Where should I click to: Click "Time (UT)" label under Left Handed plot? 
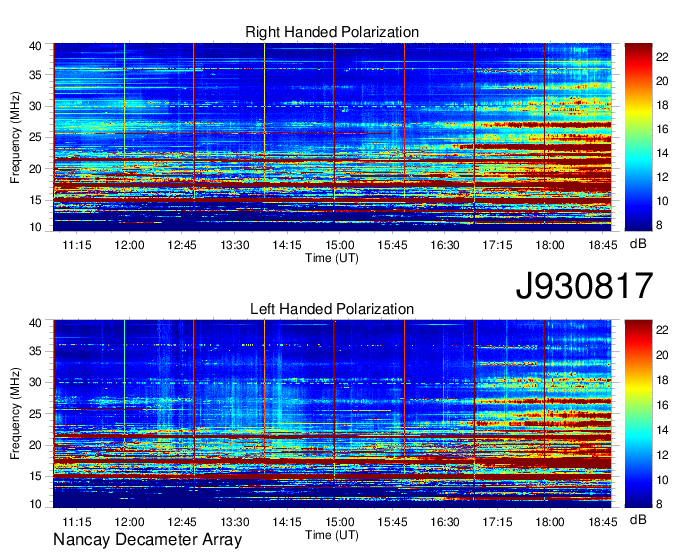coord(332,535)
